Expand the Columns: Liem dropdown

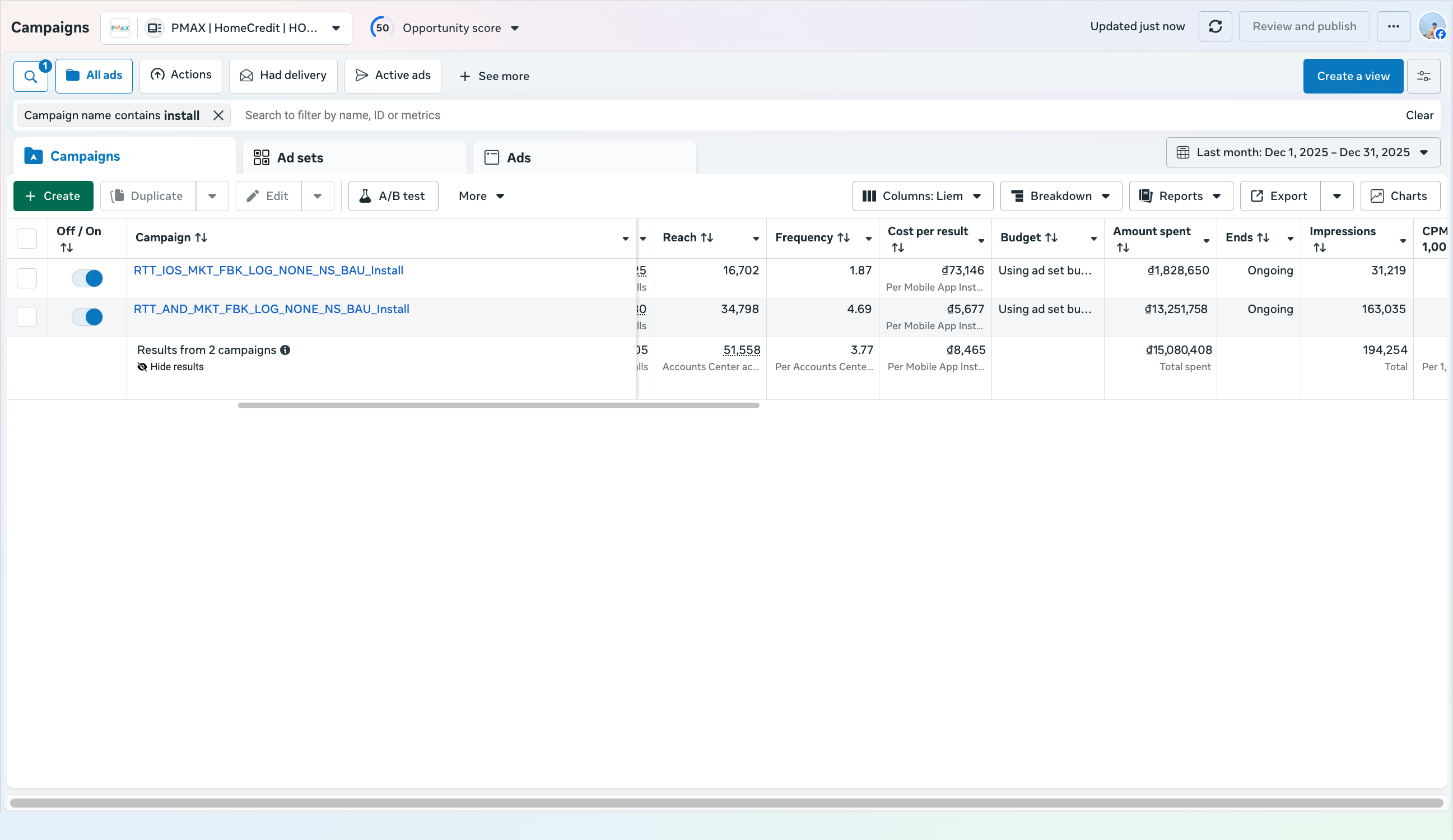pos(922,196)
